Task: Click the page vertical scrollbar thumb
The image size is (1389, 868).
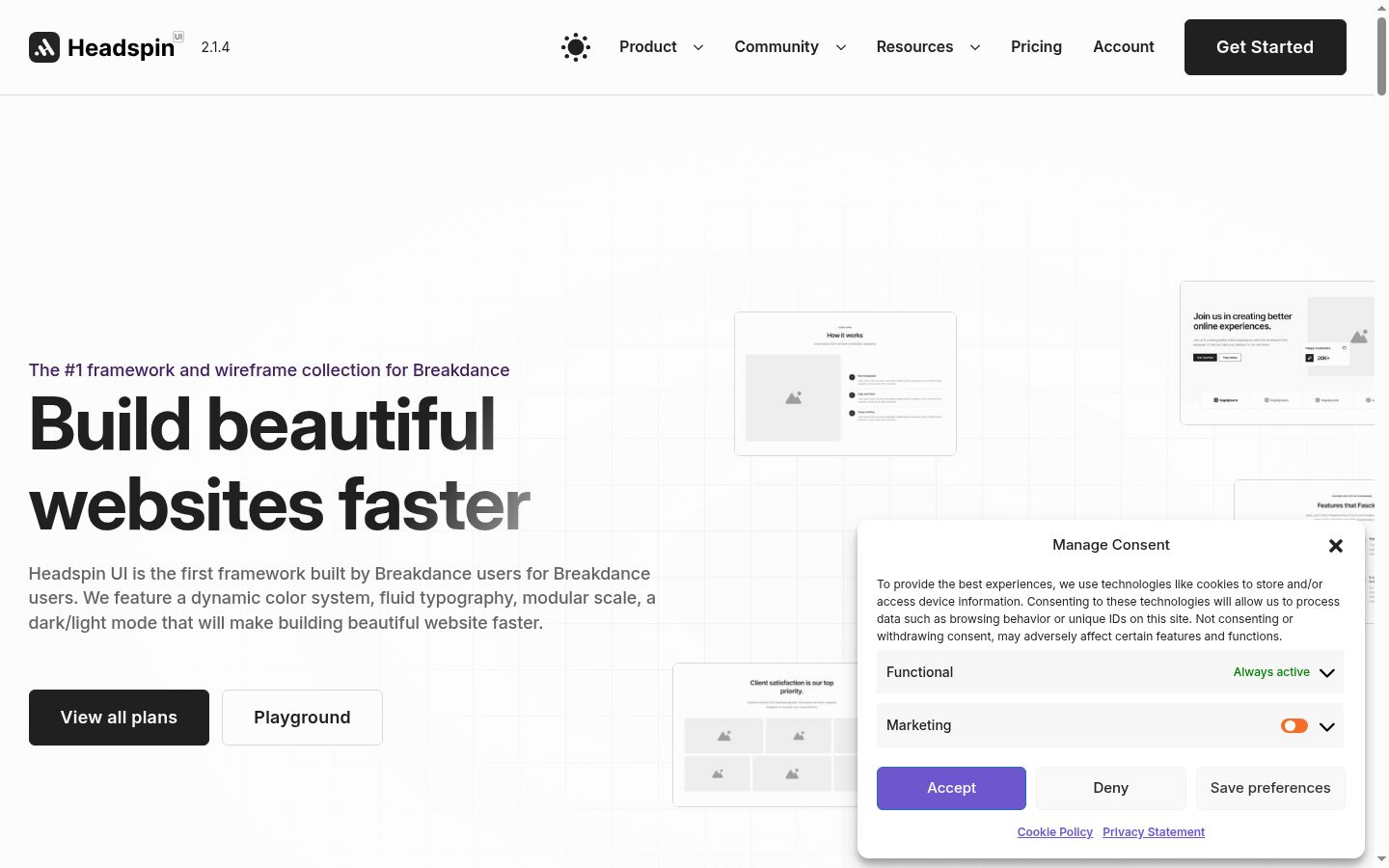Action: pyautogui.click(x=1381, y=56)
